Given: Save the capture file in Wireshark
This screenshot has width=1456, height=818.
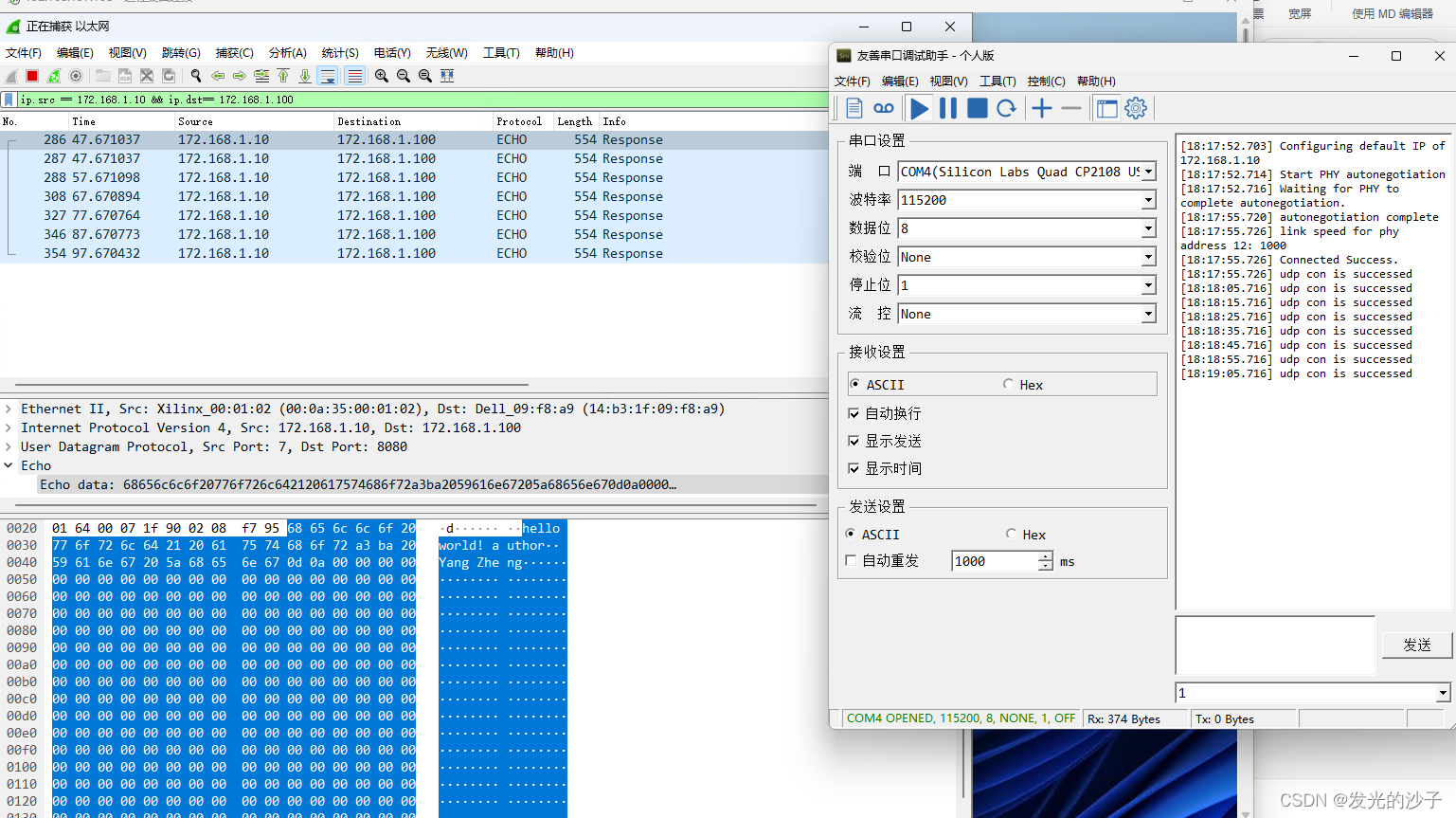Looking at the screenshot, I should click(x=125, y=76).
